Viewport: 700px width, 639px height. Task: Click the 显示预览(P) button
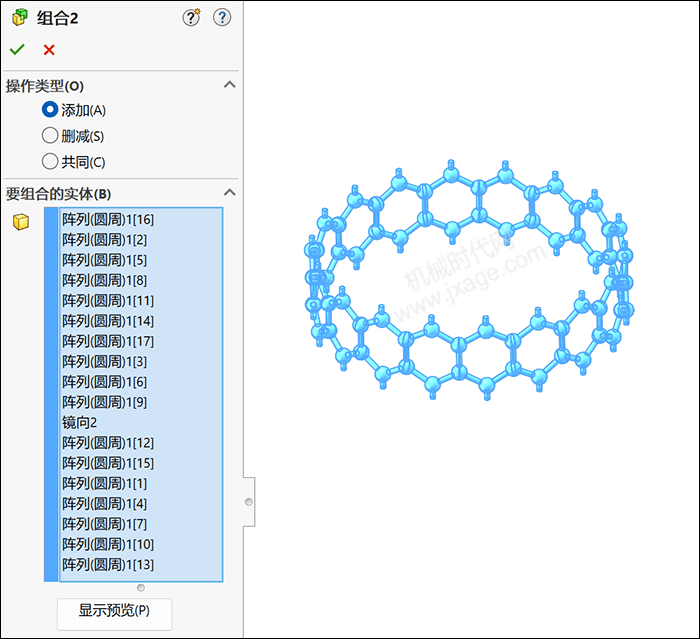(x=114, y=614)
